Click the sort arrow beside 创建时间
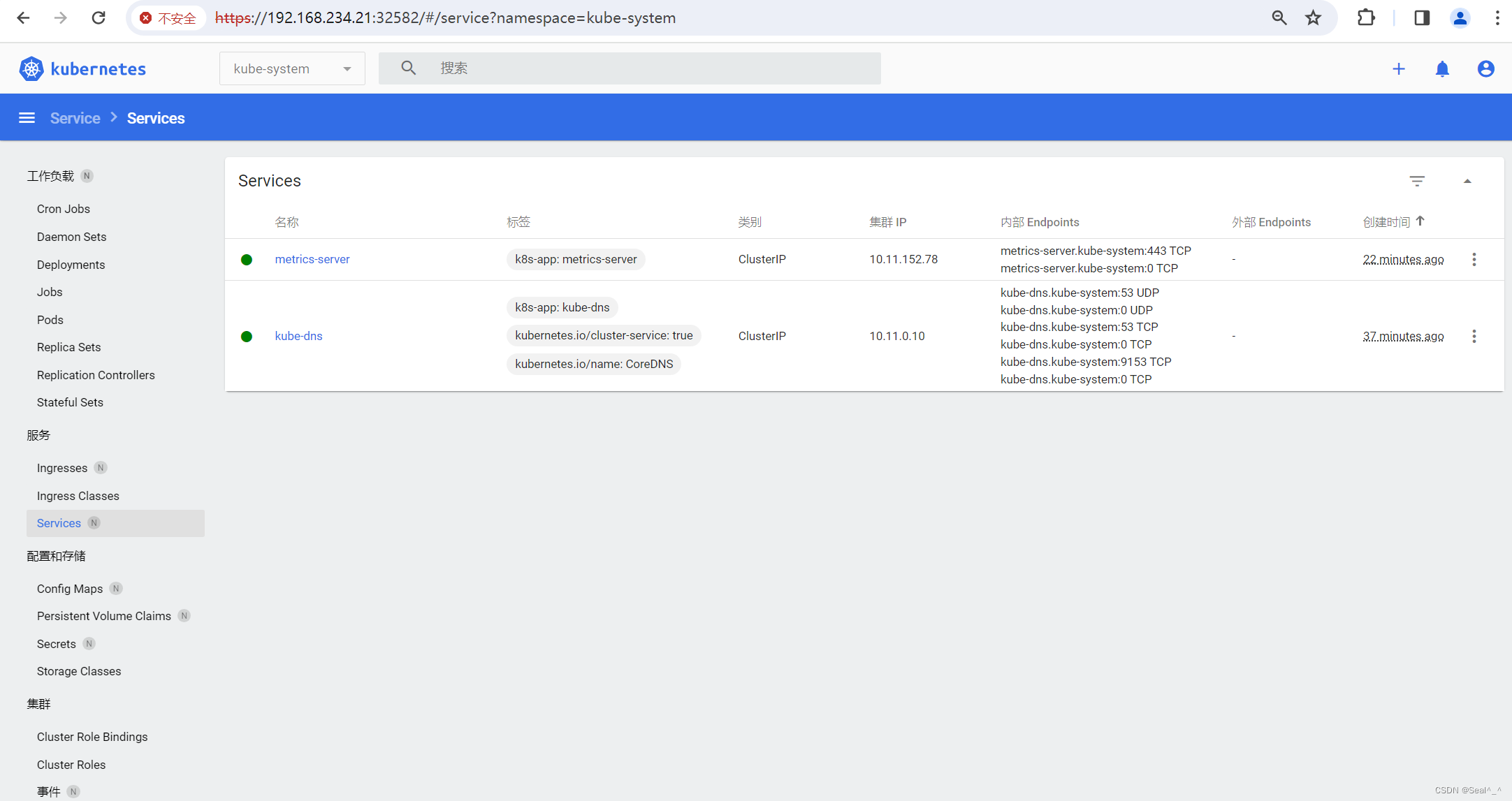This screenshot has width=1512, height=801. [x=1420, y=221]
